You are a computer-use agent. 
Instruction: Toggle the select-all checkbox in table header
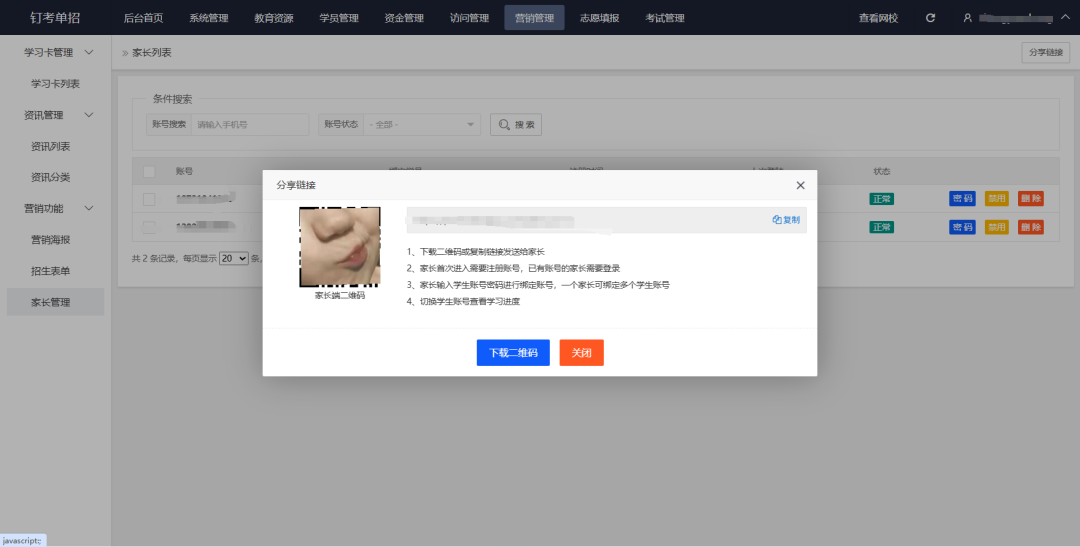point(149,172)
